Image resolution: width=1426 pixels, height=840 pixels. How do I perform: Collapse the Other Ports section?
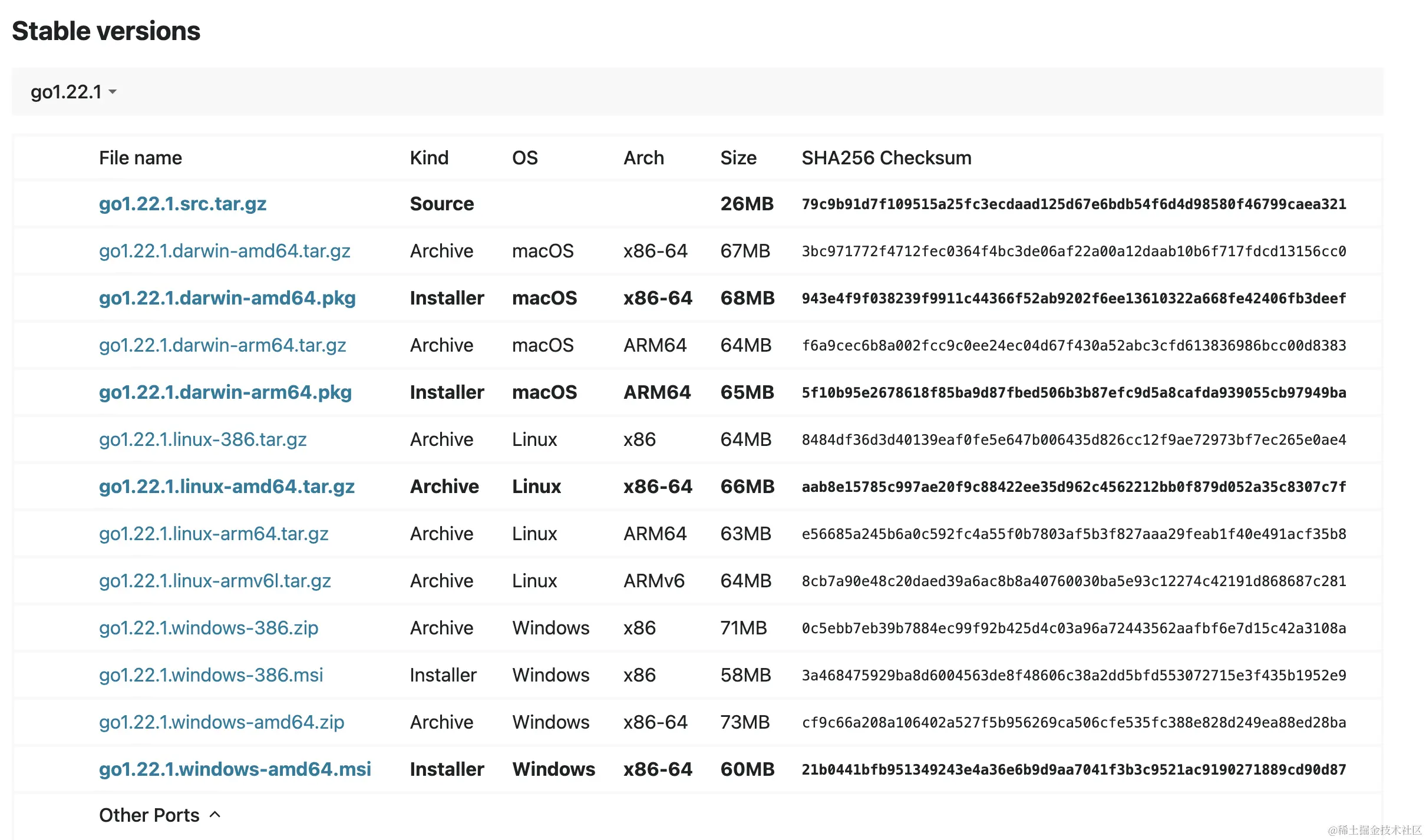216,815
